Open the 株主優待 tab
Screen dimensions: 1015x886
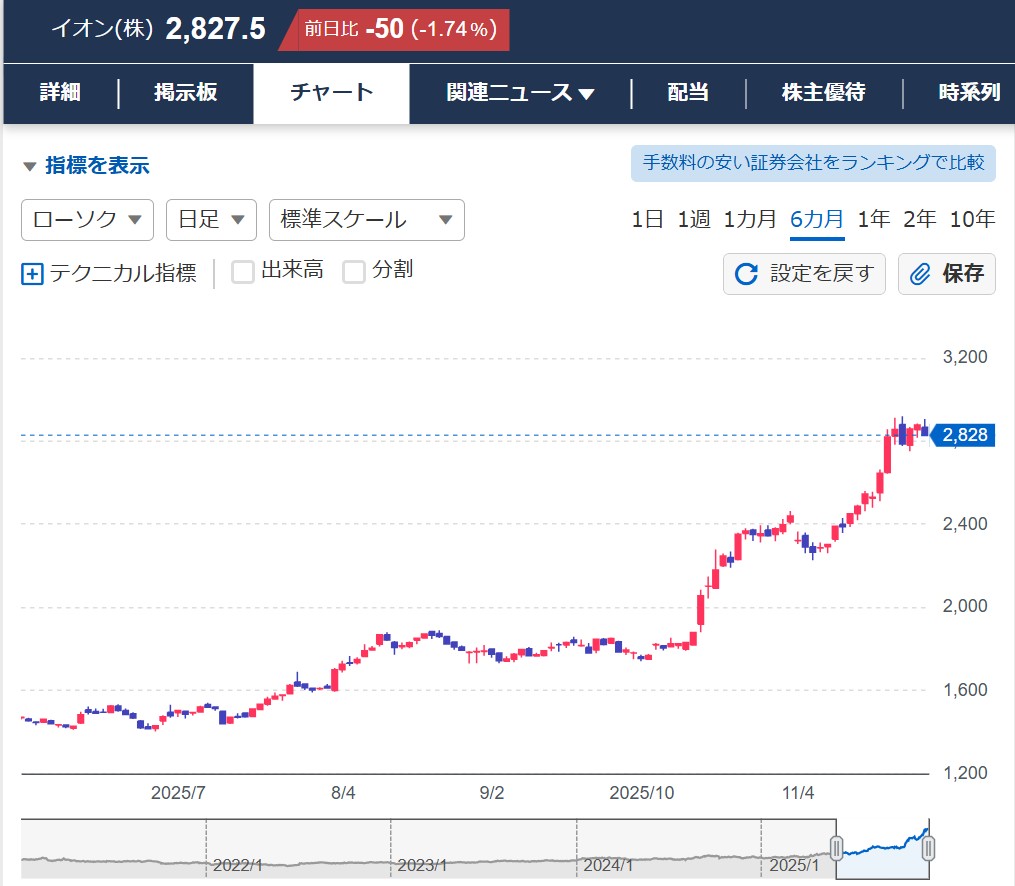coord(823,93)
